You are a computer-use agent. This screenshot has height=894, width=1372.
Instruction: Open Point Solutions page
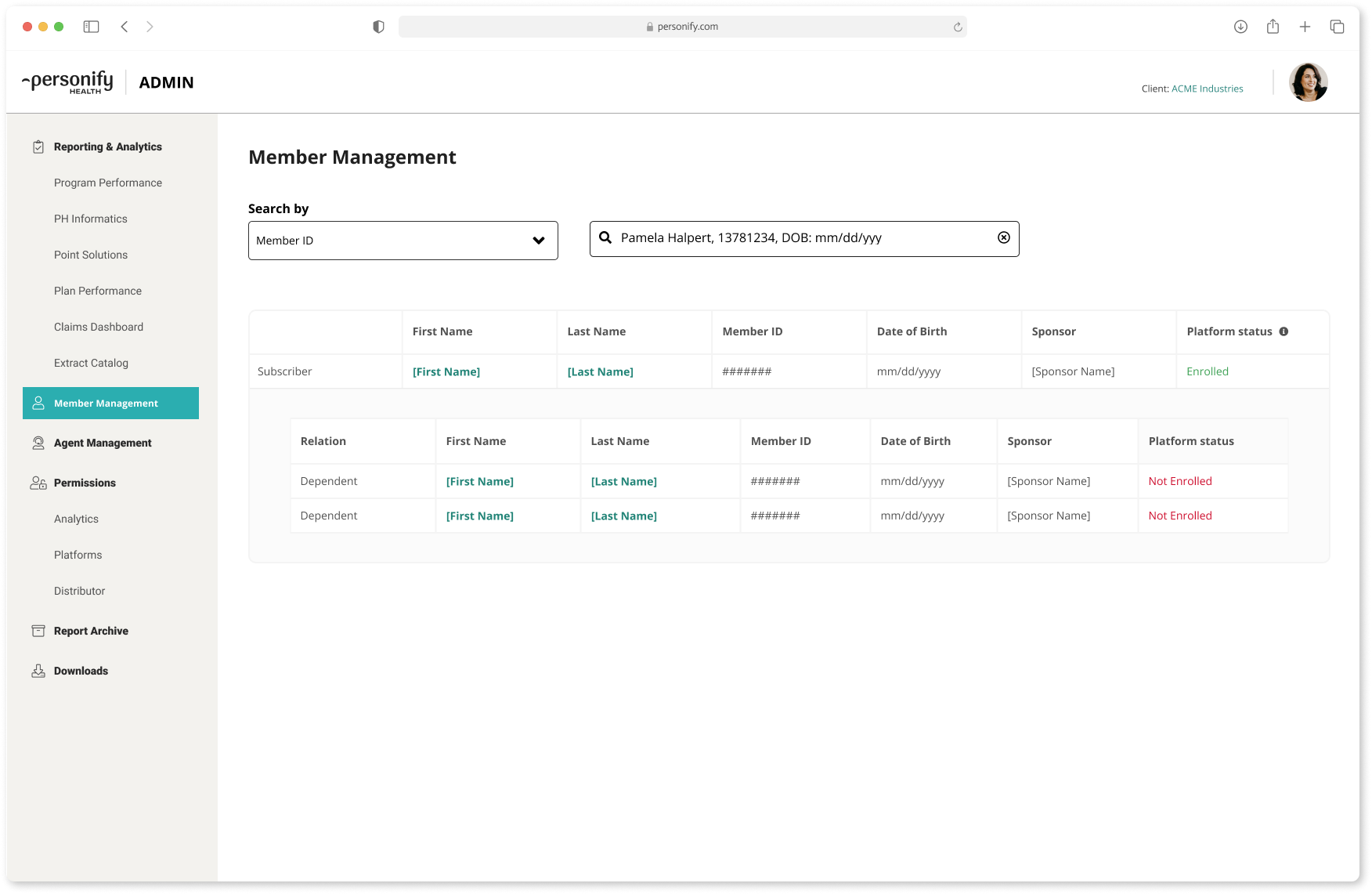91,255
